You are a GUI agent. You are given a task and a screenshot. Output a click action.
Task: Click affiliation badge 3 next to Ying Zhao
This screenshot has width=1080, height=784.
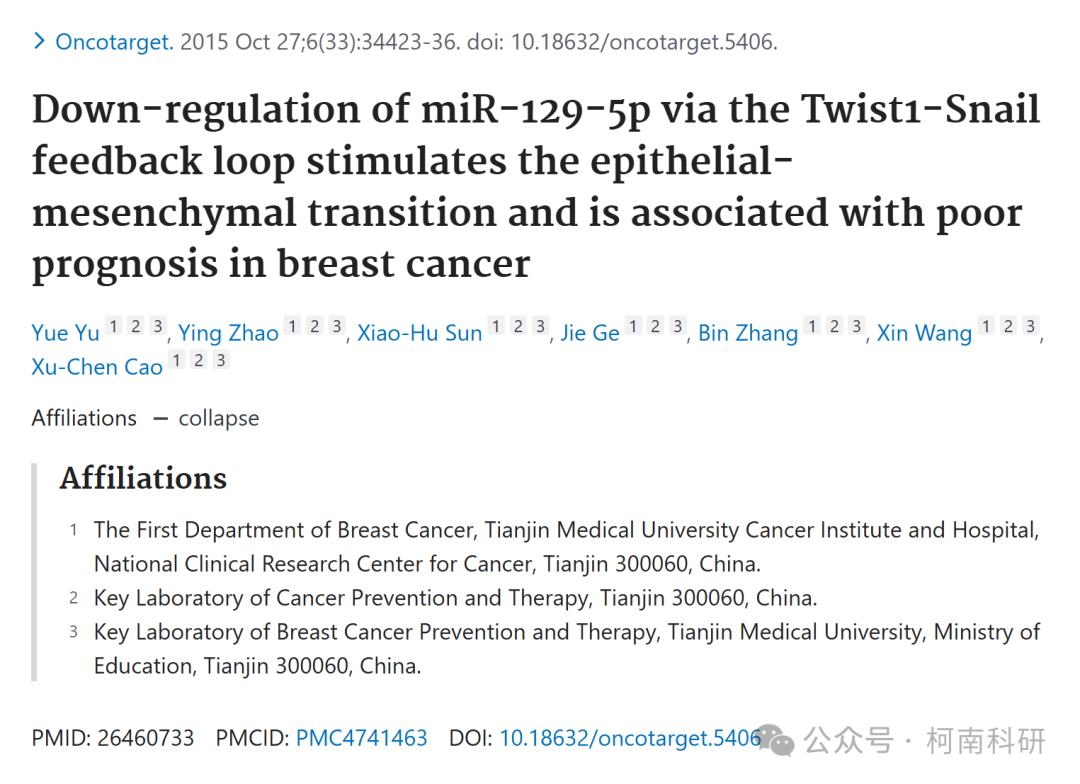[x=336, y=325]
